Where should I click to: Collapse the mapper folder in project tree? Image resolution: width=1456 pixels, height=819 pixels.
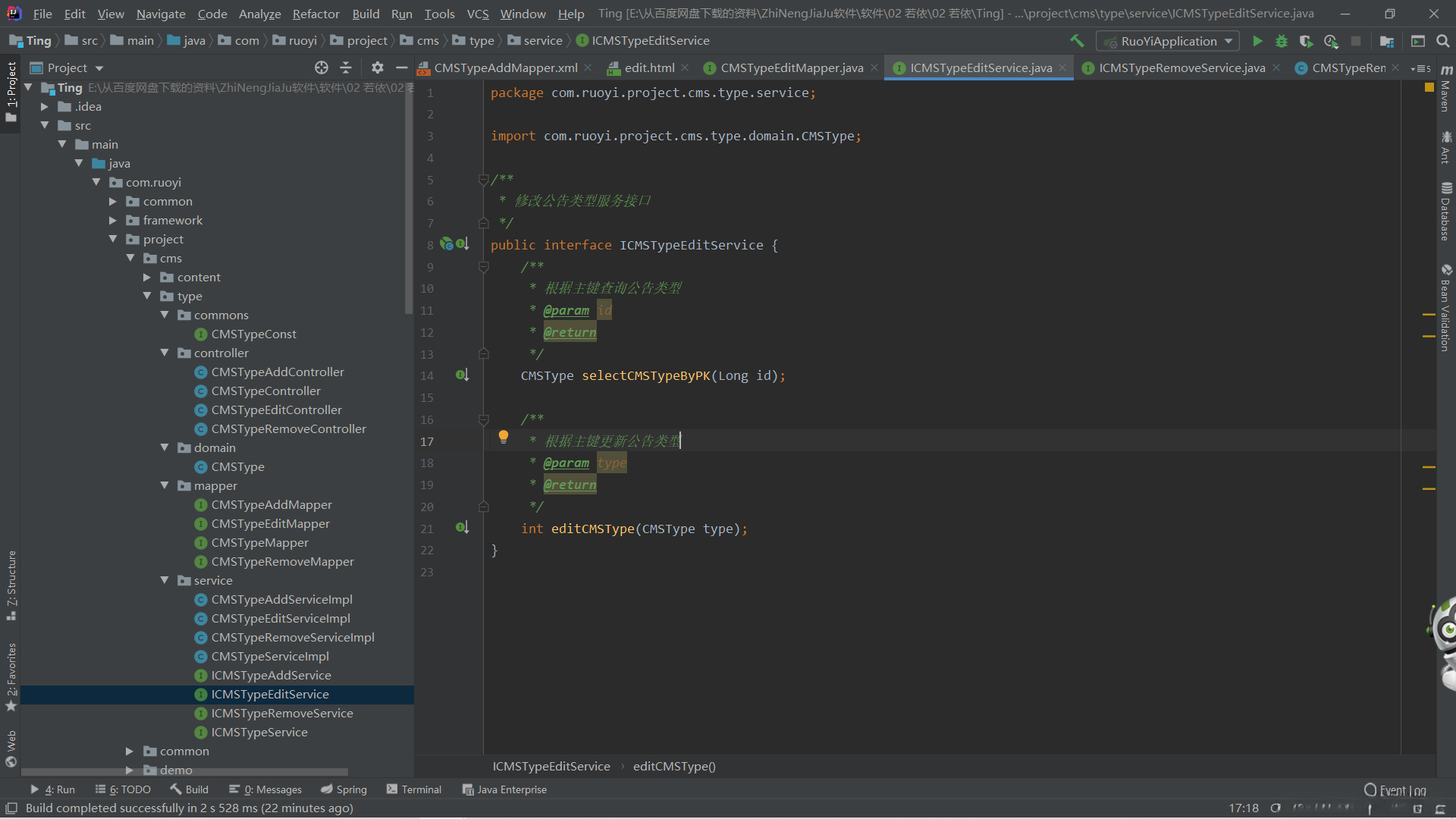[165, 485]
